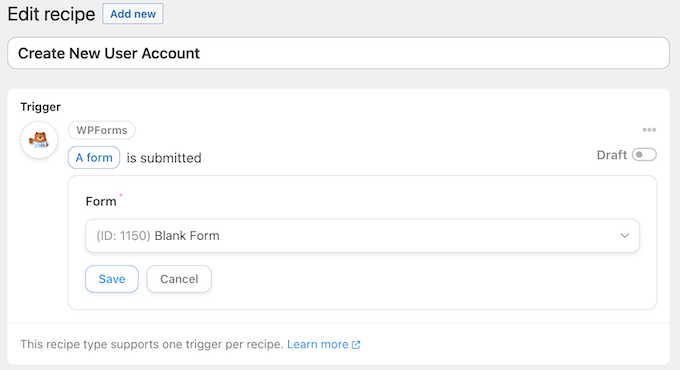Click the external link icon beside Learn more
680x370 pixels.
(x=356, y=344)
